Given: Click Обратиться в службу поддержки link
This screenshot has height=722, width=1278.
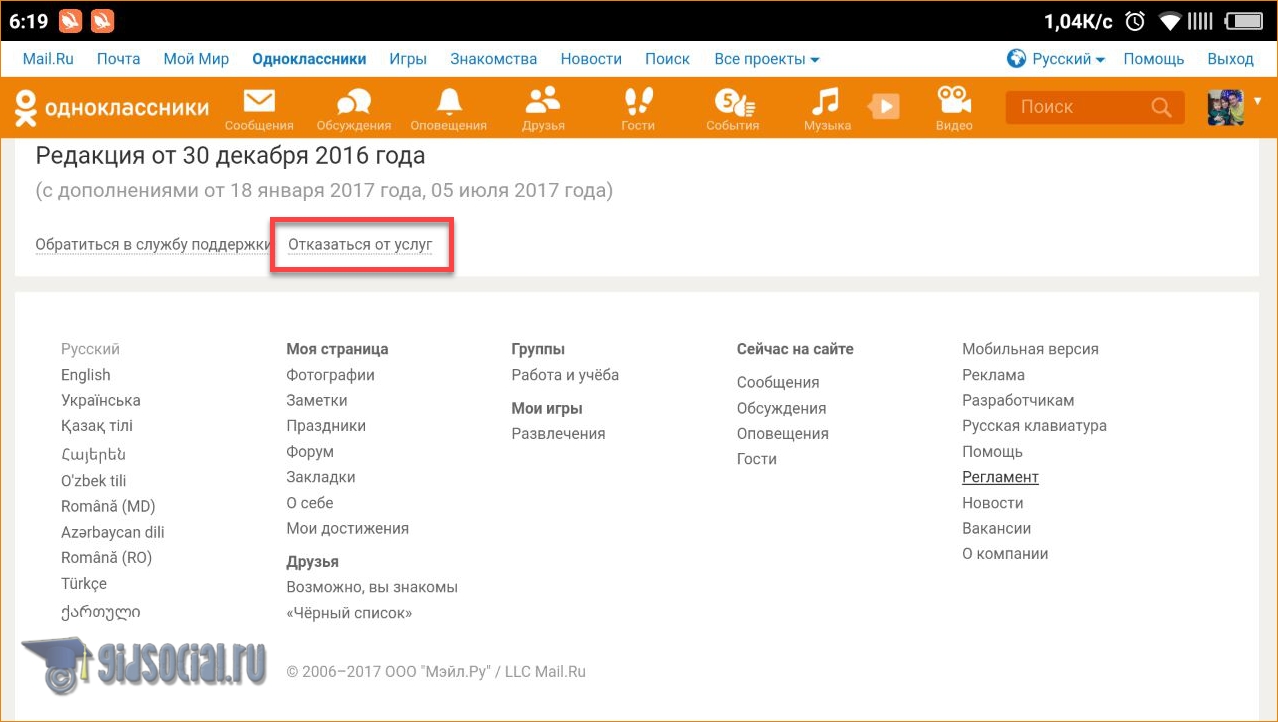Looking at the screenshot, I should [152, 244].
